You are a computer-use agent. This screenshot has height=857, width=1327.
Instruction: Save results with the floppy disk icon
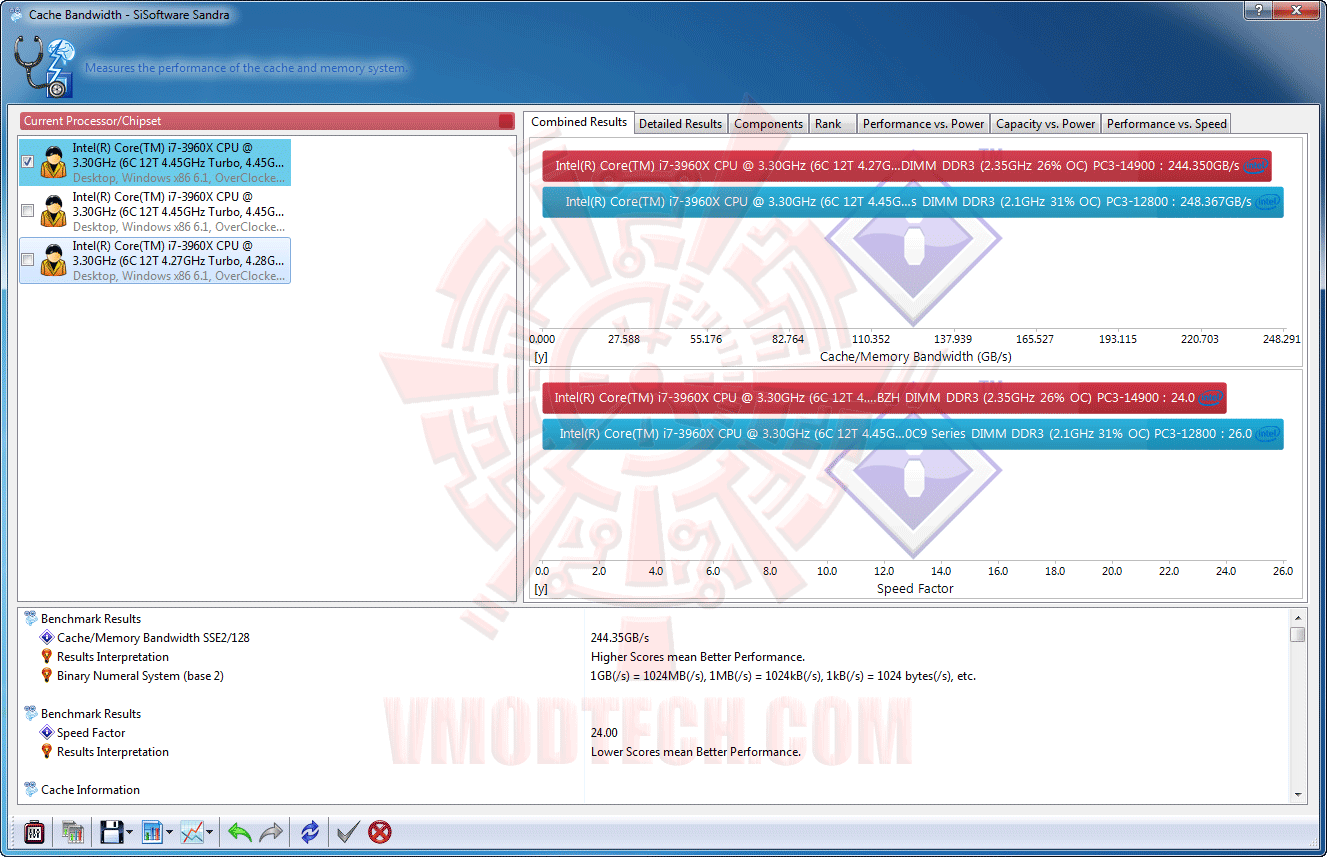pos(110,831)
